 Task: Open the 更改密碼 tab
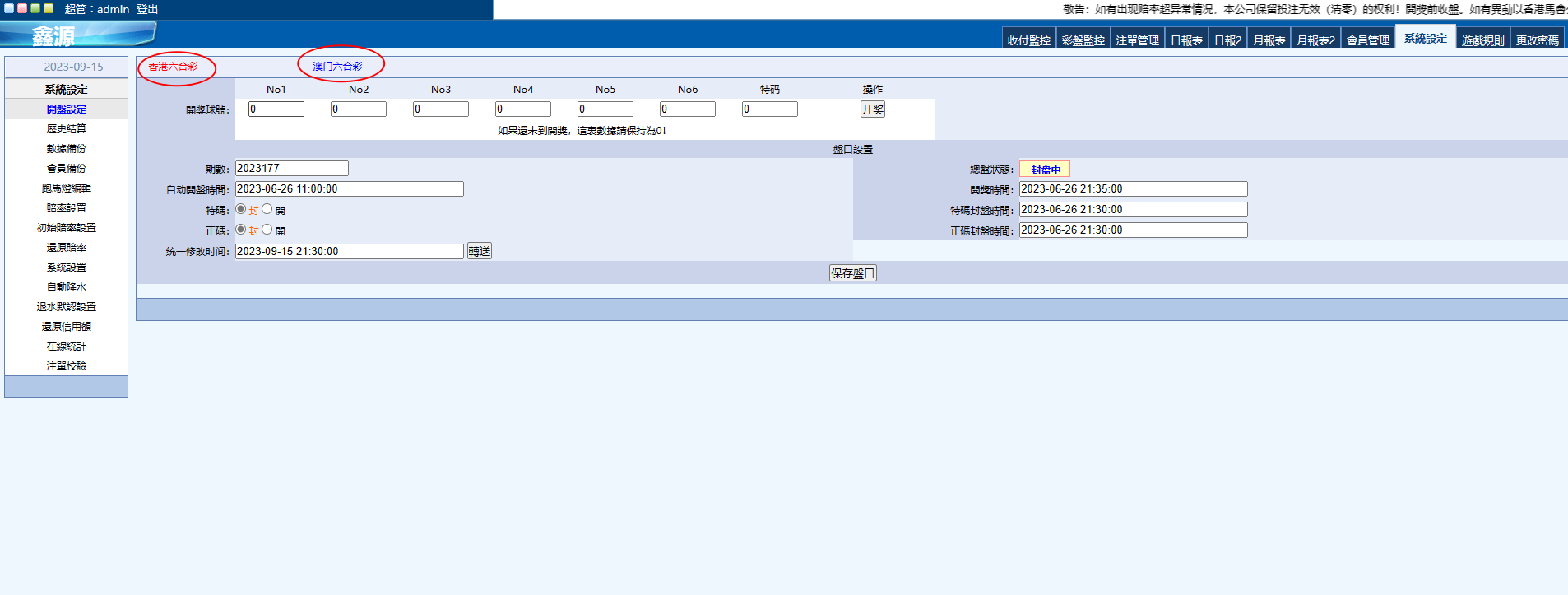click(x=1538, y=40)
